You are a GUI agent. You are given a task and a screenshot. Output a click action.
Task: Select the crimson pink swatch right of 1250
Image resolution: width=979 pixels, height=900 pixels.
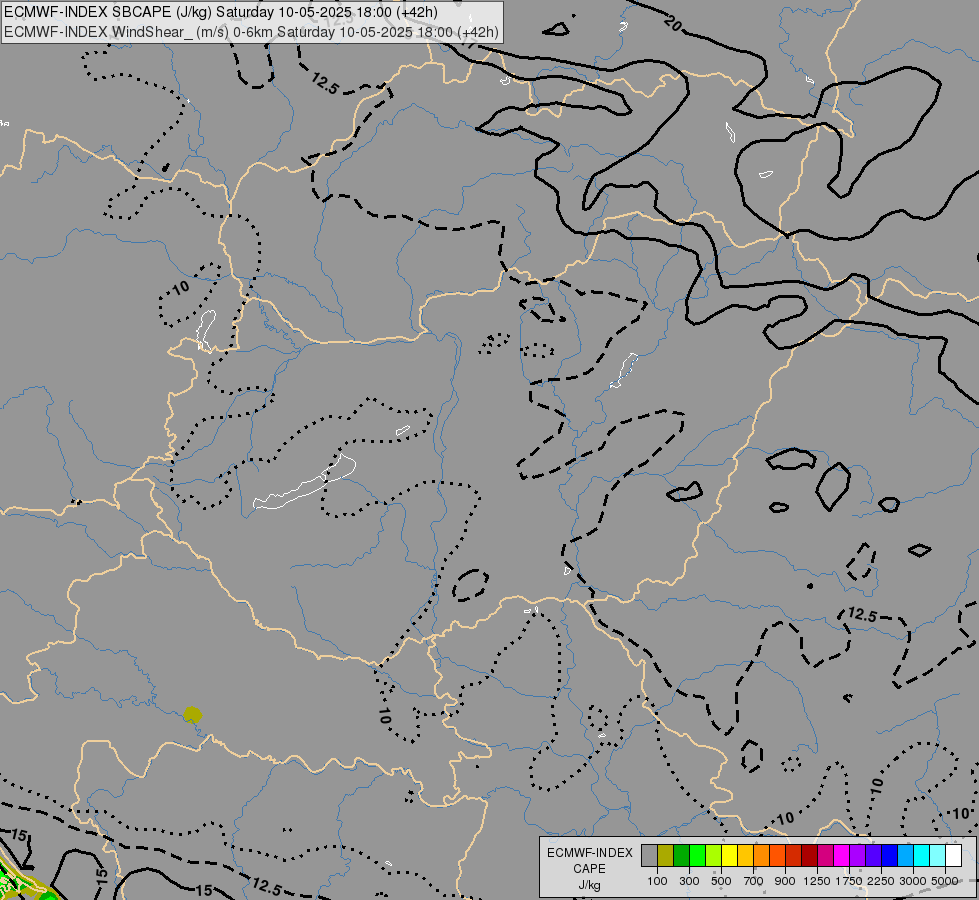(825, 856)
